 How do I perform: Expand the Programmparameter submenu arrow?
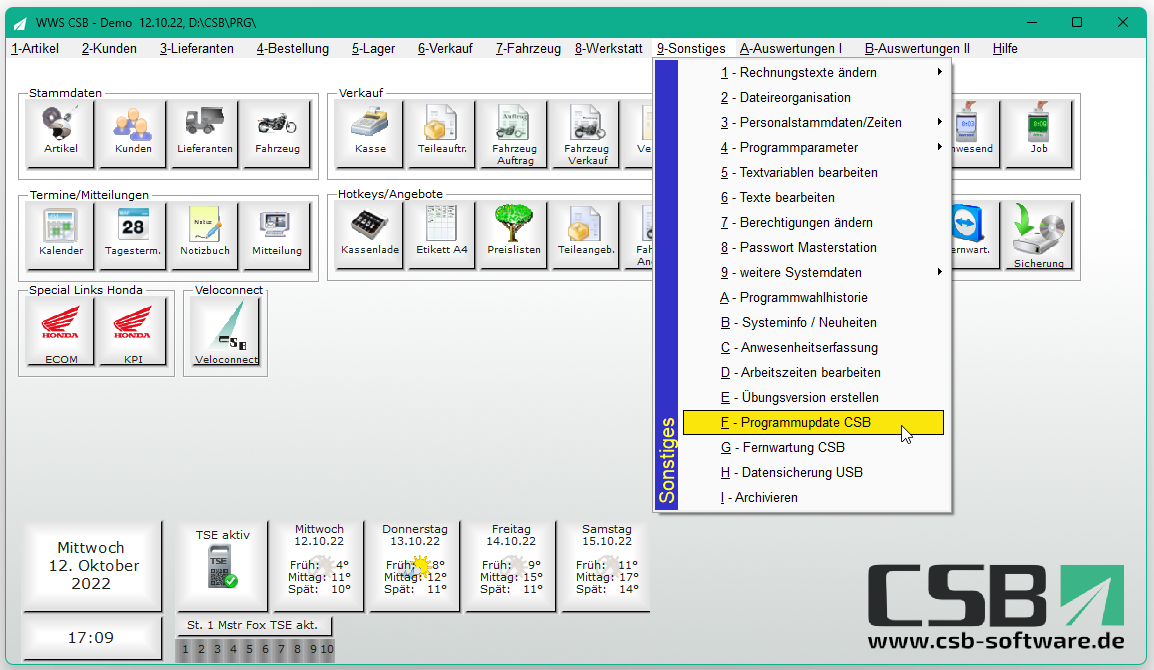(x=939, y=147)
